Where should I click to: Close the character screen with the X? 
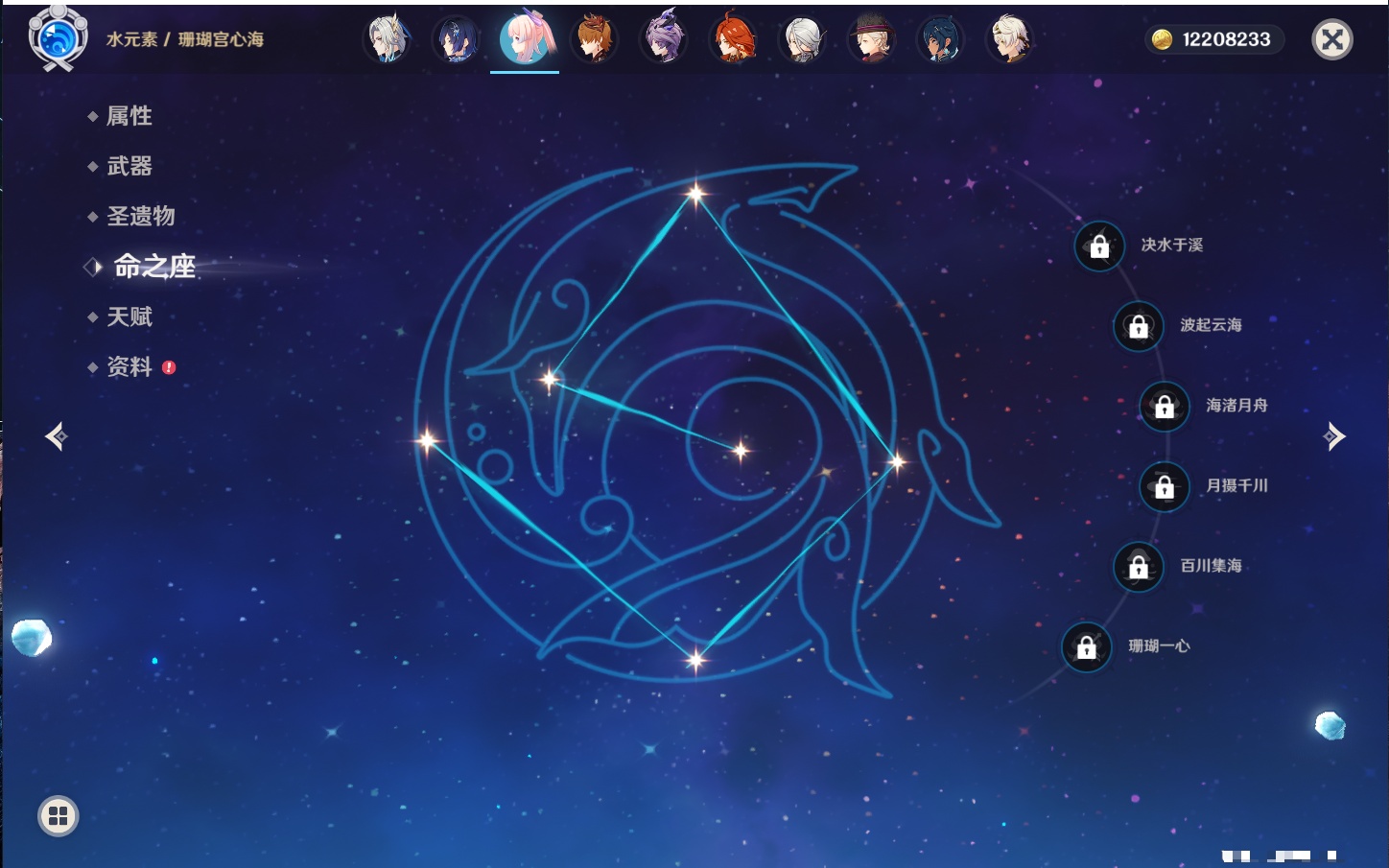tap(1332, 39)
